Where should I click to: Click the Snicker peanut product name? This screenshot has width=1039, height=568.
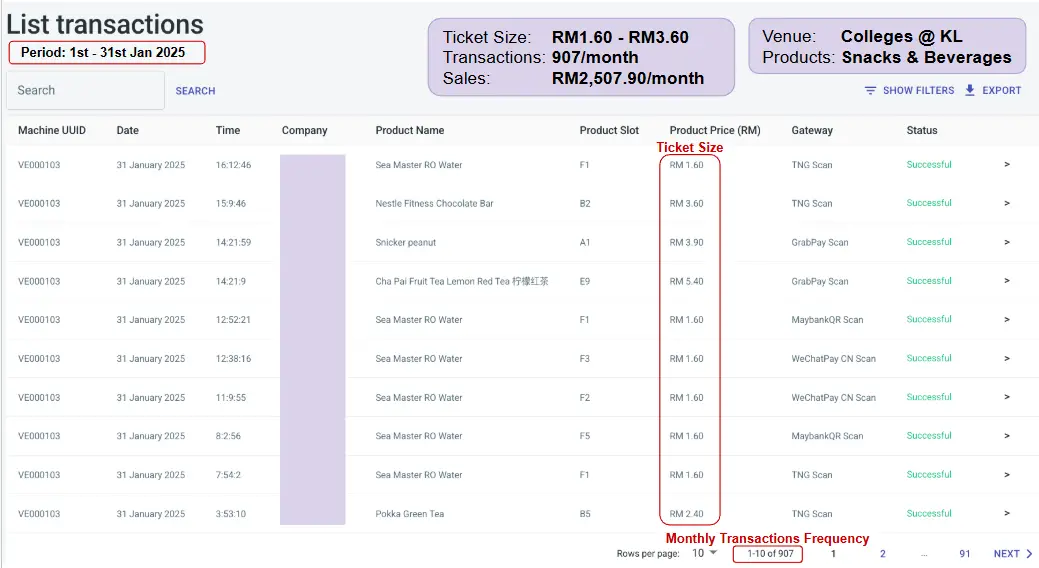coord(406,242)
